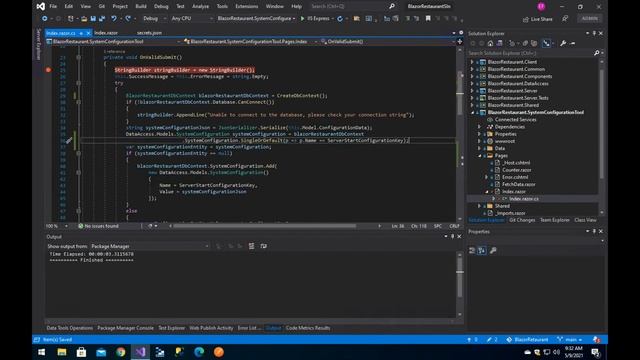The height and width of the screenshot is (360, 640).
Task: Expand the BlazorRestaurant.Client project node
Action: tap(472, 62)
